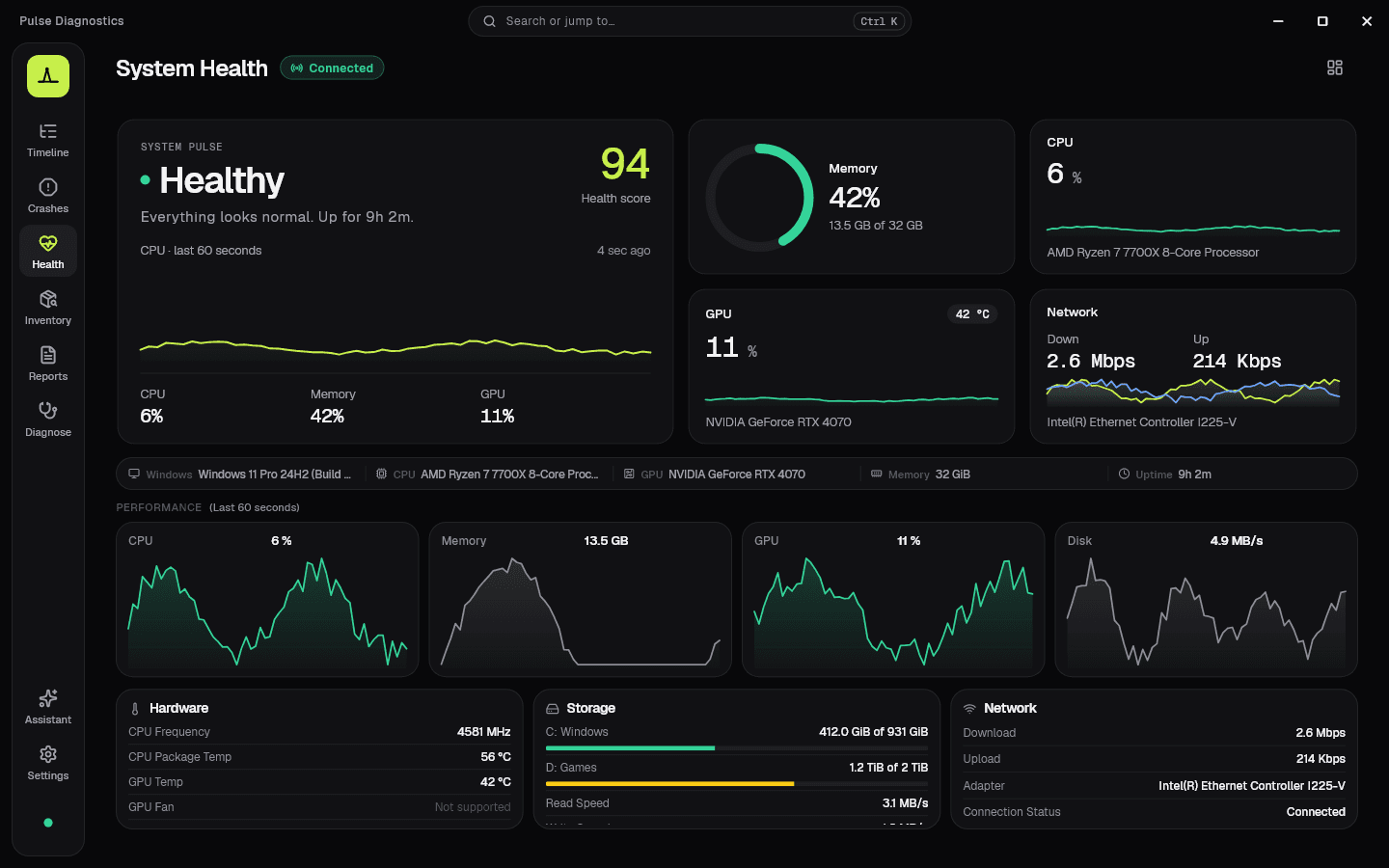Click the Storage drive icon

click(x=553, y=709)
